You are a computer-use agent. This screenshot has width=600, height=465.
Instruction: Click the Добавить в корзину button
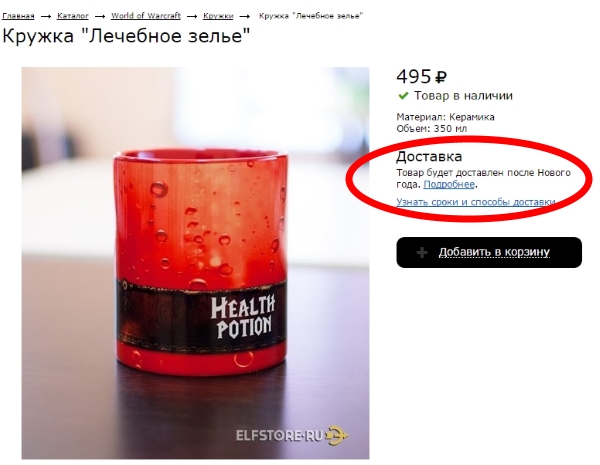click(x=489, y=252)
